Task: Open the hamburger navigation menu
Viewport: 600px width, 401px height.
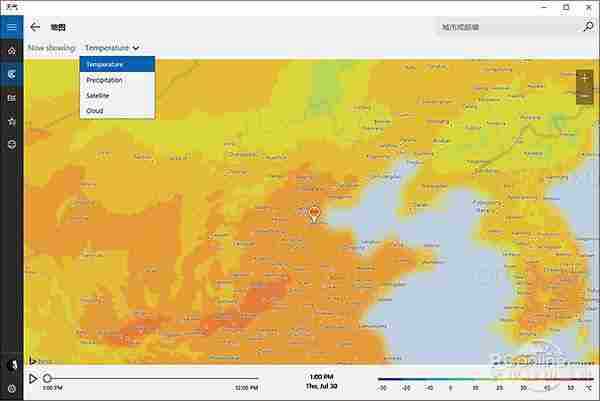Action: click(12, 27)
